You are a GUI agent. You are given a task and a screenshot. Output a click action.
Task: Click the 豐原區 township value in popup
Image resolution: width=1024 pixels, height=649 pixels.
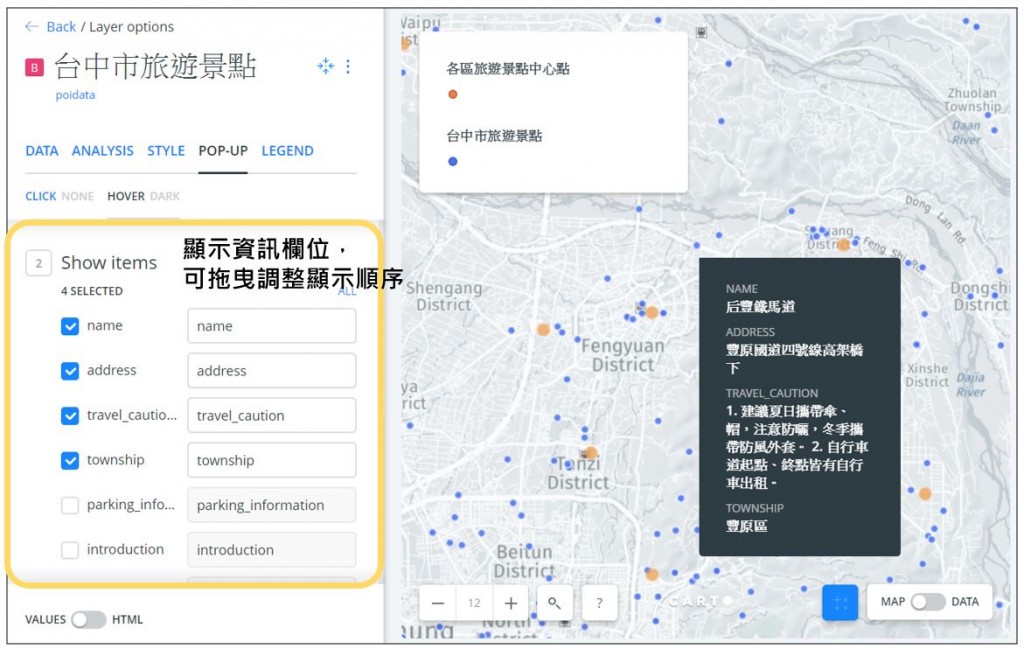(746, 526)
